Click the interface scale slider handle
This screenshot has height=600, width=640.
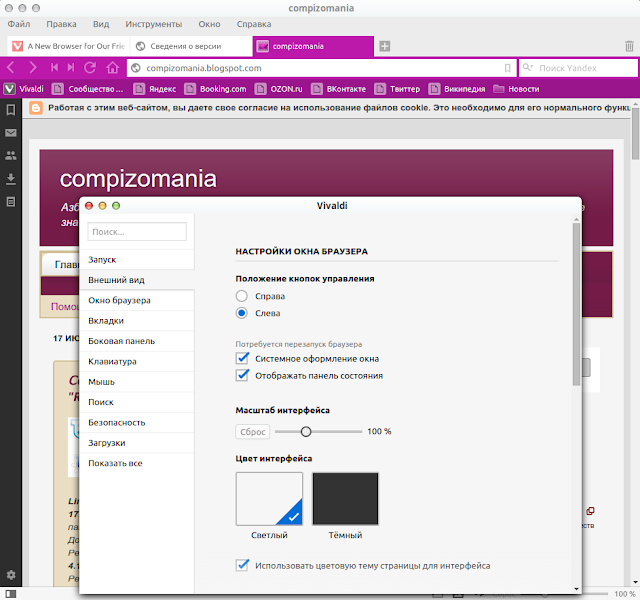(x=306, y=431)
